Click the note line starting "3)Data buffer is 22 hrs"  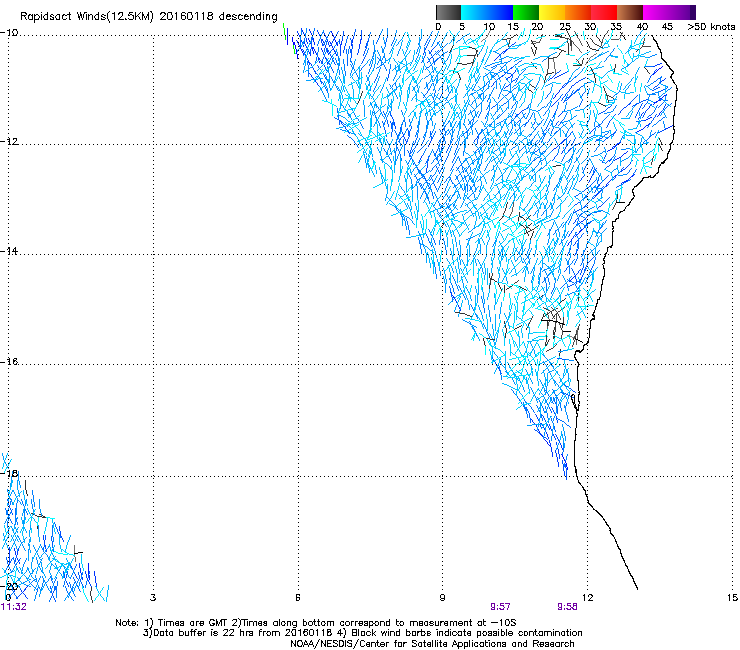click(362, 633)
